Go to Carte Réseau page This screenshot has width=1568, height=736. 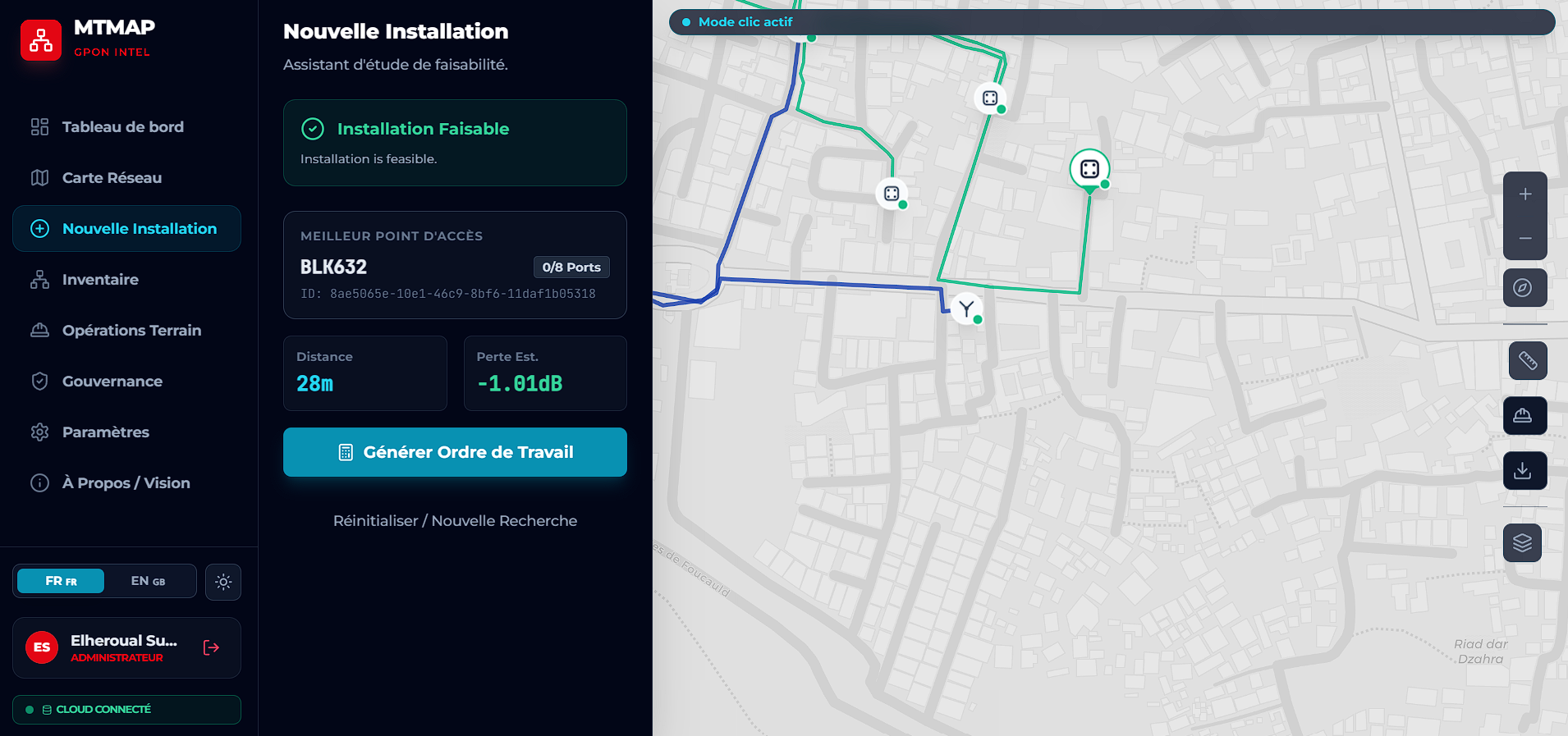click(112, 178)
